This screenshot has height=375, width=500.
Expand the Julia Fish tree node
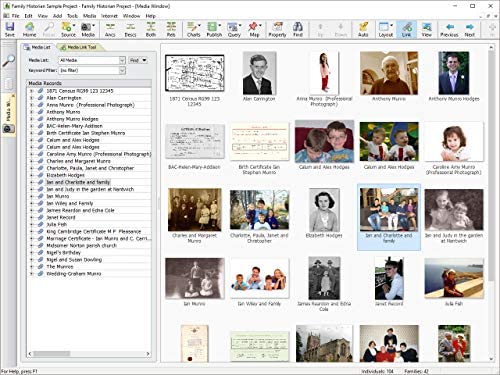(x=31, y=224)
